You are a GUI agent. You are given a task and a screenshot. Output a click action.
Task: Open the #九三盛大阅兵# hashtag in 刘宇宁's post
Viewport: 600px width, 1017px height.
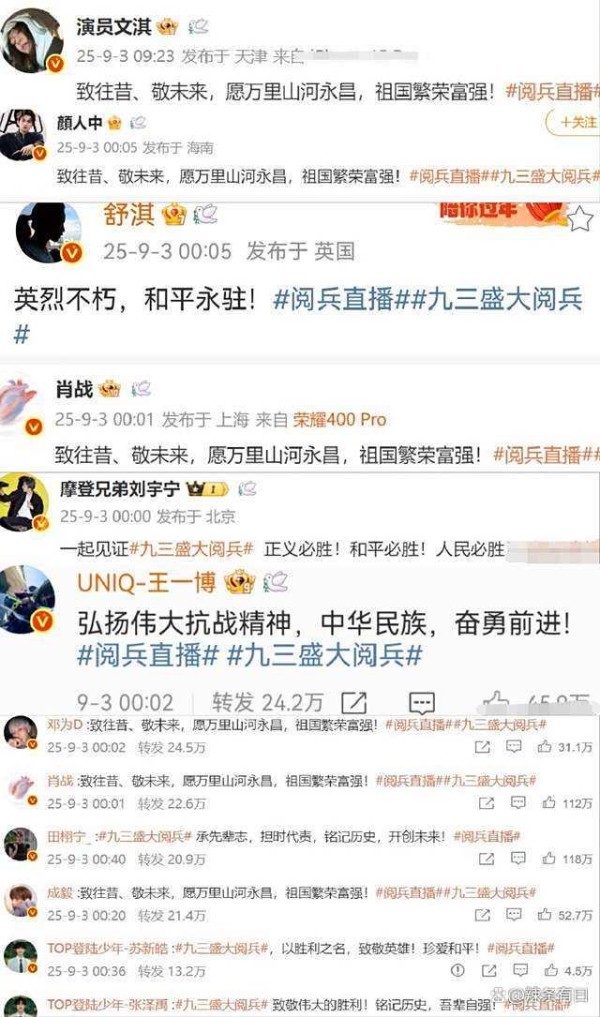[x=191, y=549]
